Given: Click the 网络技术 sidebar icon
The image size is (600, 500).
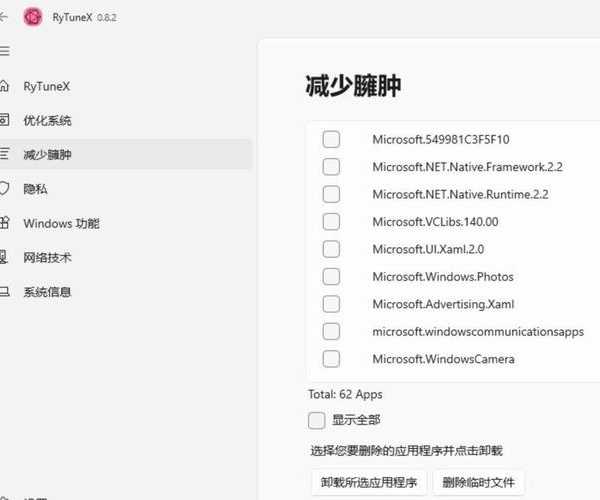Looking at the screenshot, I should [x=5, y=257].
